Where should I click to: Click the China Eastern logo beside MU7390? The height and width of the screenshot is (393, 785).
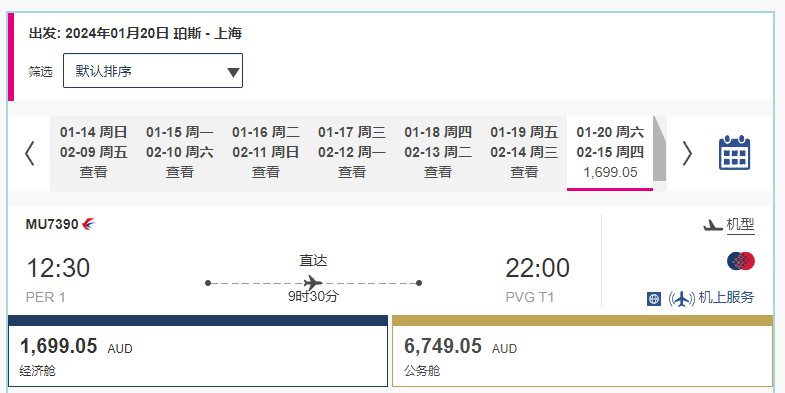89,224
